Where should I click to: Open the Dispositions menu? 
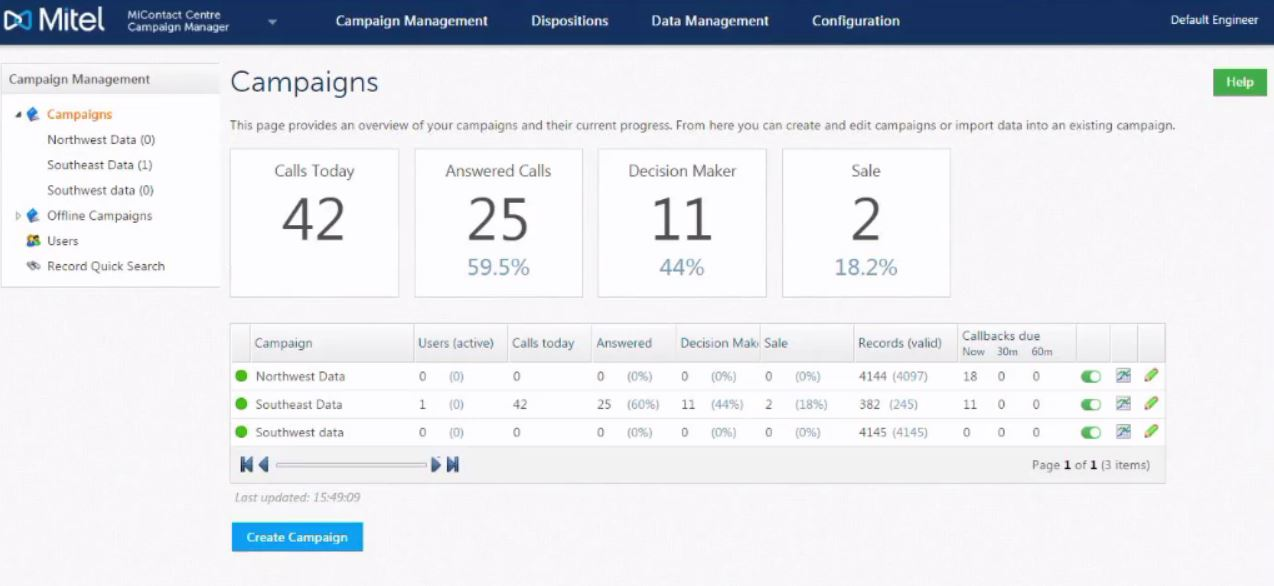click(x=569, y=20)
